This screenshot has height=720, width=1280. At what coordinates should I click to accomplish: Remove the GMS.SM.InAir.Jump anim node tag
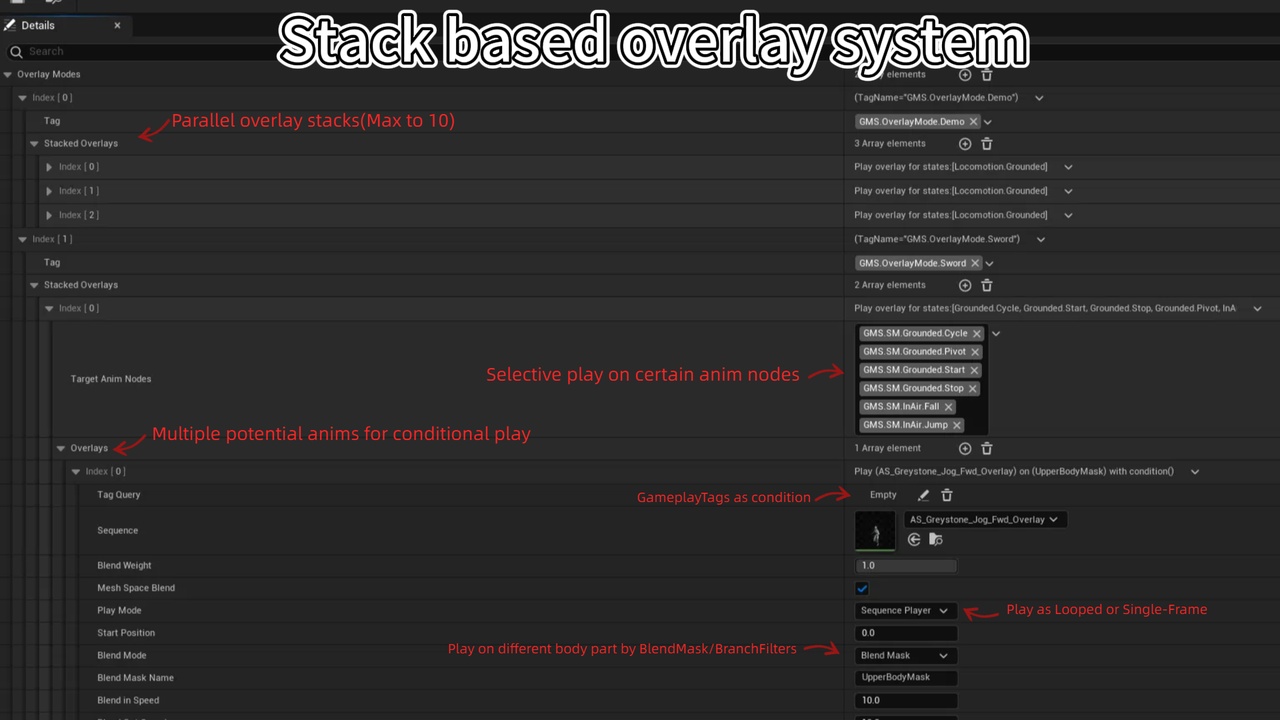[956, 424]
